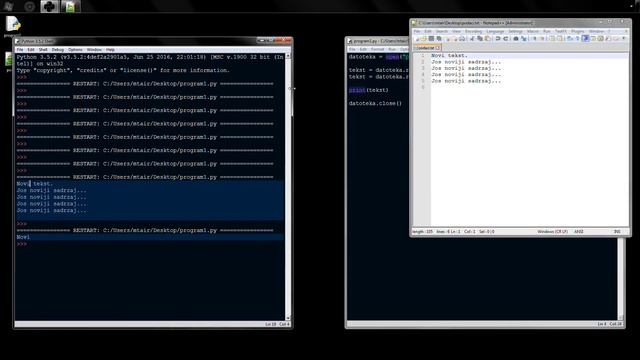Image resolution: width=640 pixels, height=360 pixels.
Task: Open Macro menu in Notepad++
Action: [533, 31]
